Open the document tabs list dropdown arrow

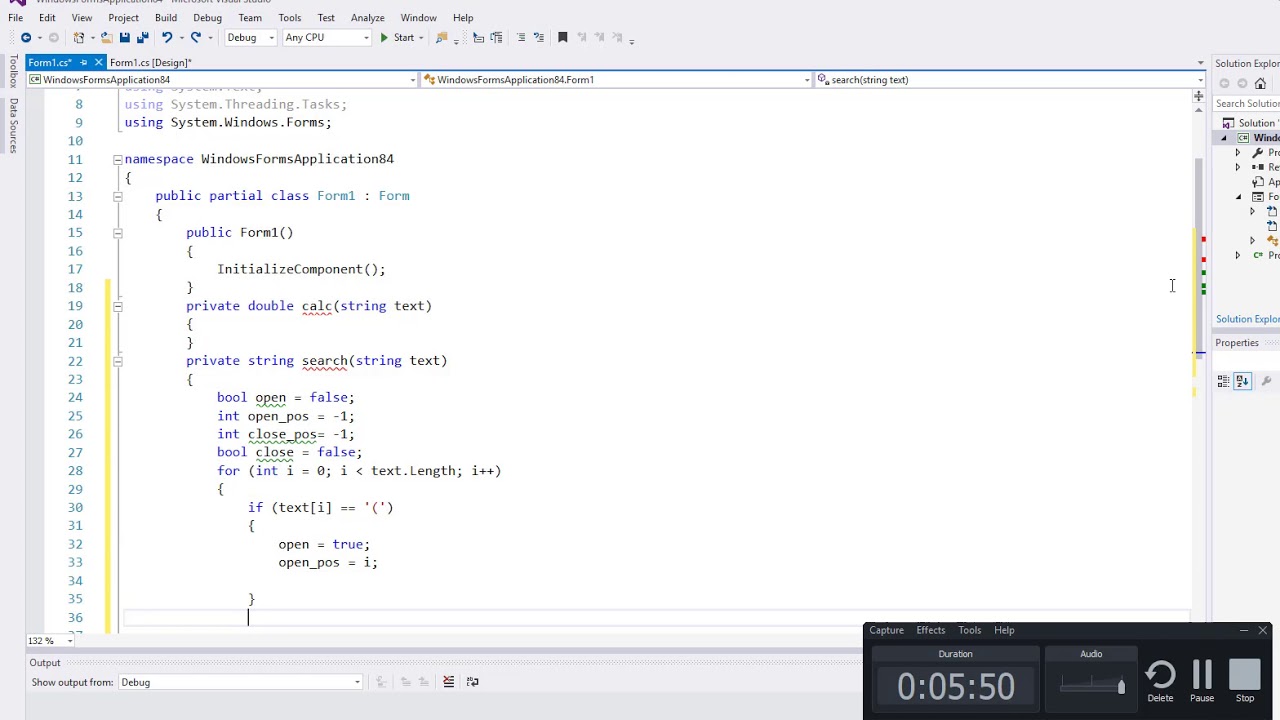(x=1200, y=63)
